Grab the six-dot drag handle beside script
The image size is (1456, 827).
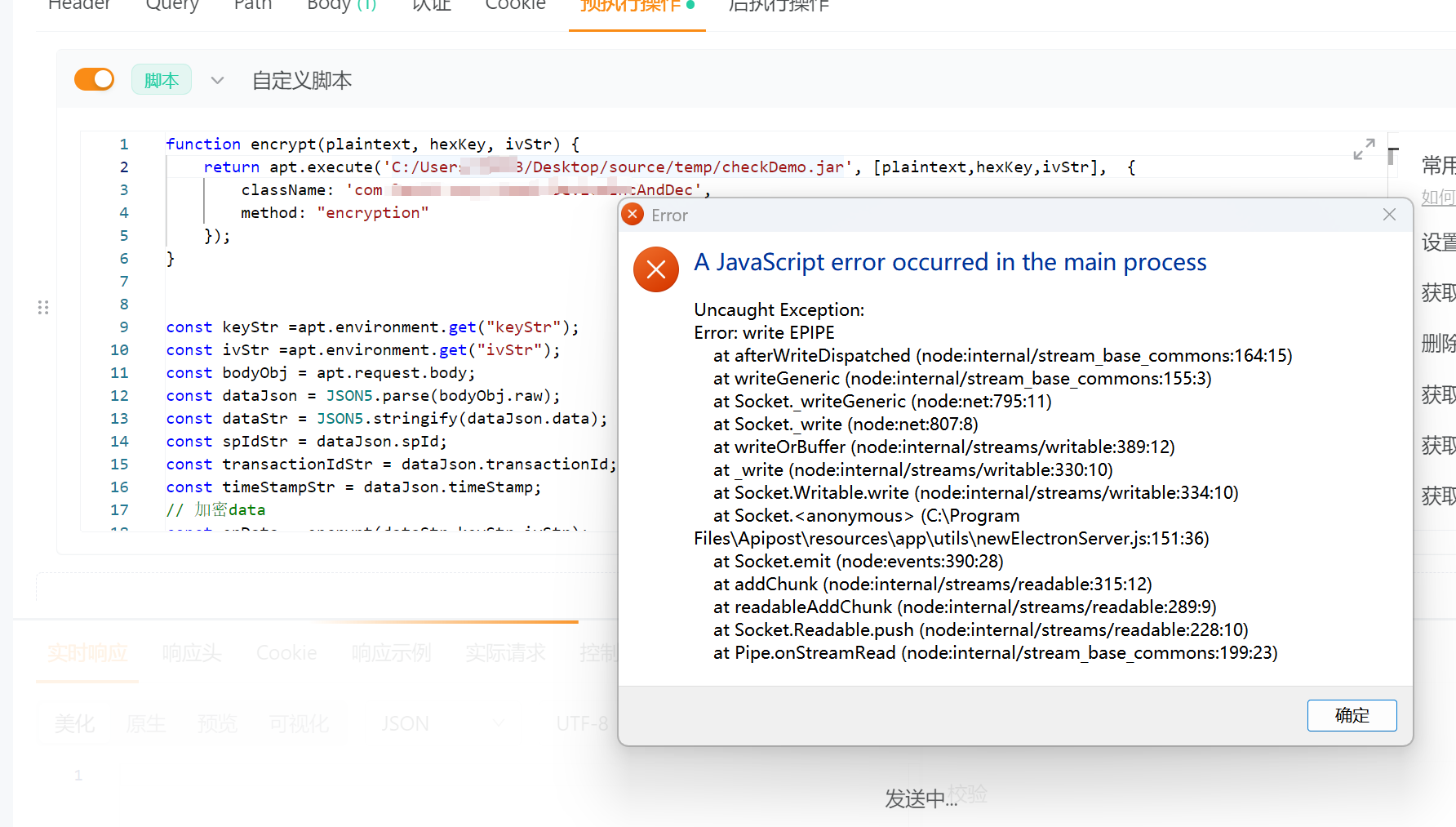43,307
